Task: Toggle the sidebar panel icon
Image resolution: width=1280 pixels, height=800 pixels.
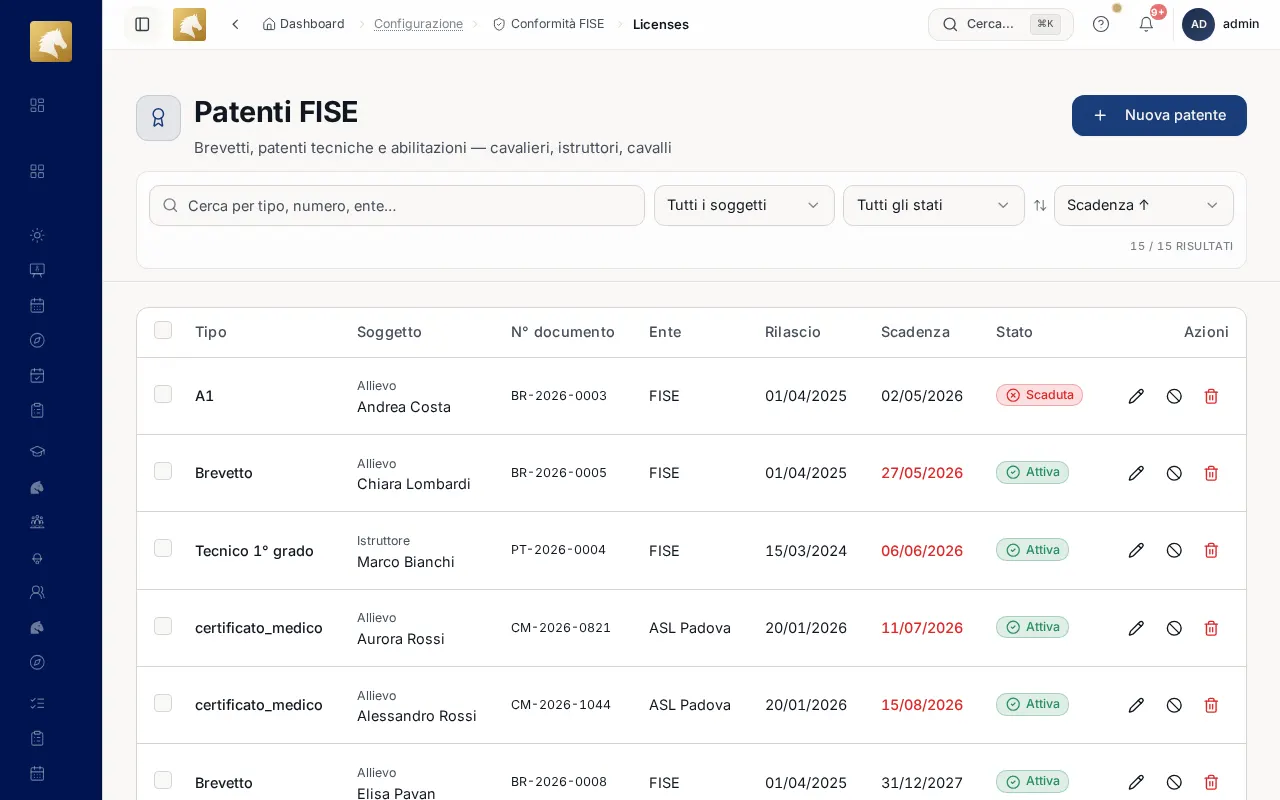Action: tap(142, 24)
